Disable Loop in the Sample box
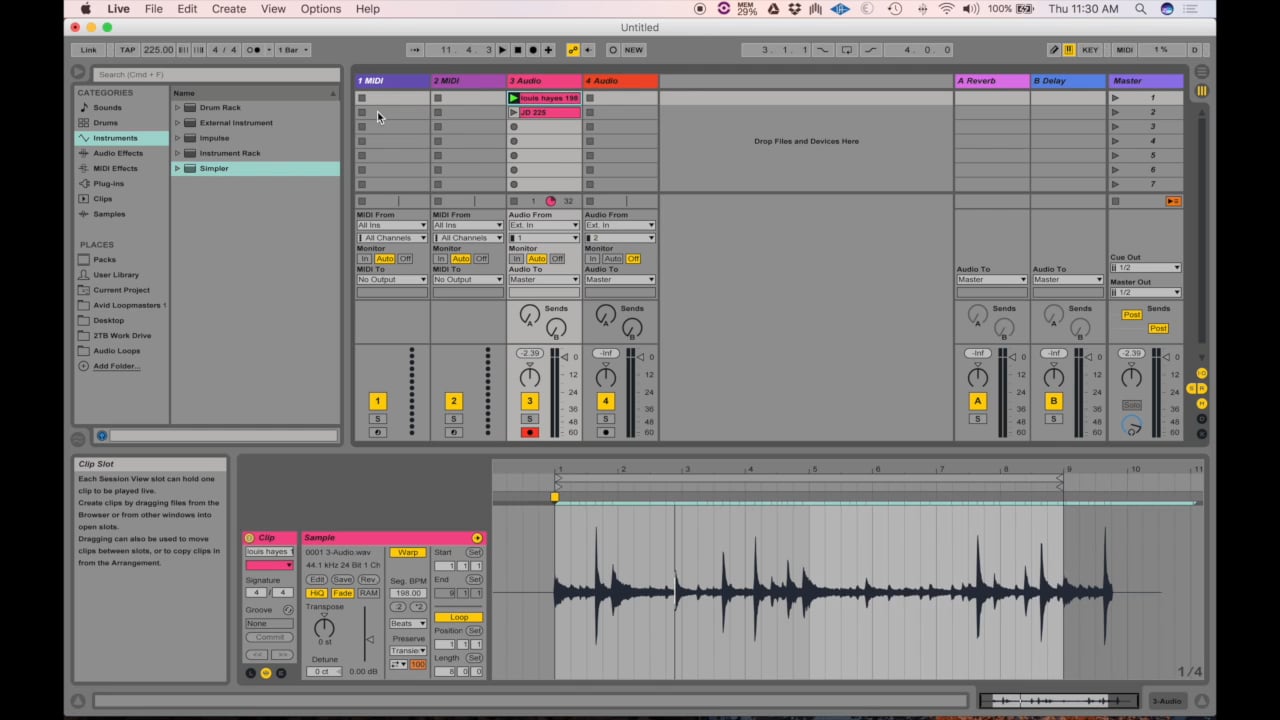The image size is (1280, 720). pyautogui.click(x=459, y=617)
